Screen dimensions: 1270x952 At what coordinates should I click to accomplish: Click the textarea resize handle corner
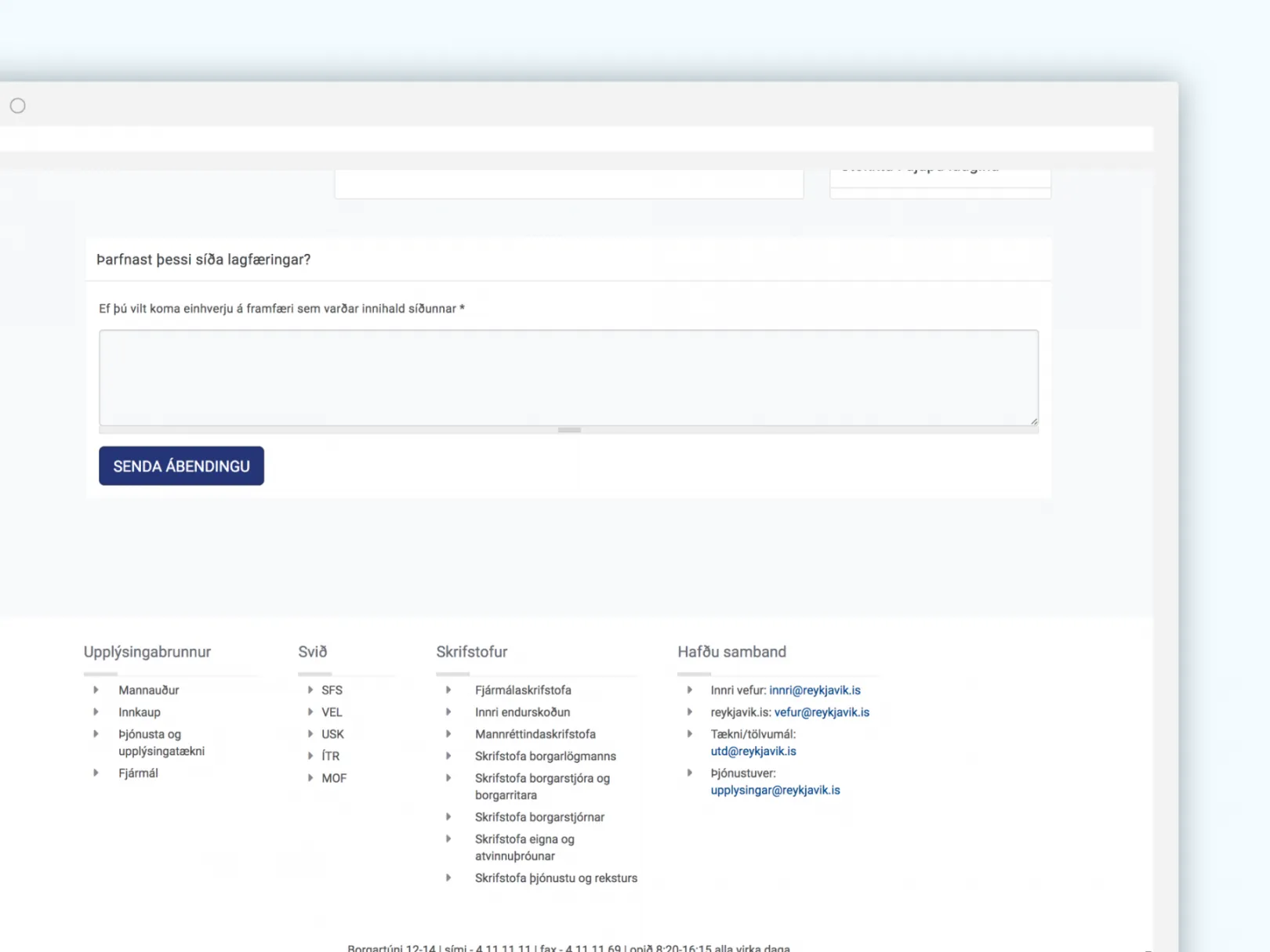tap(1033, 421)
